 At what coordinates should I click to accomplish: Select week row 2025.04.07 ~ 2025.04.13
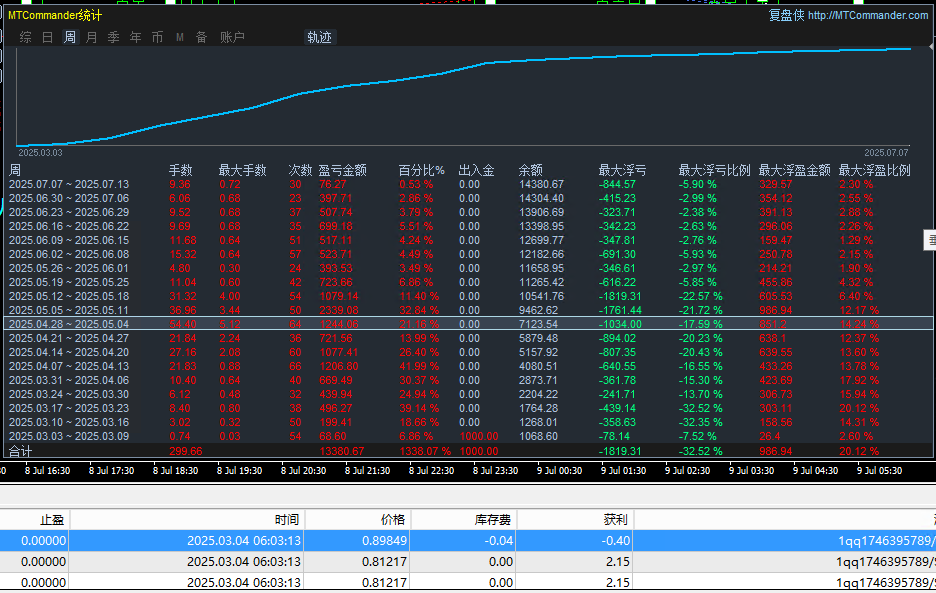click(x=468, y=366)
